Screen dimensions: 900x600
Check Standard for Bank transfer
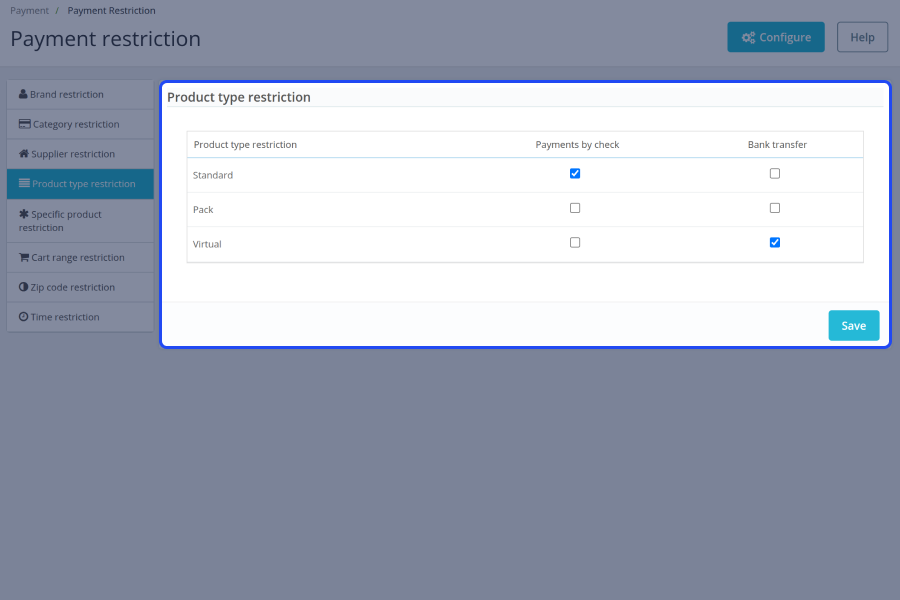(774, 173)
